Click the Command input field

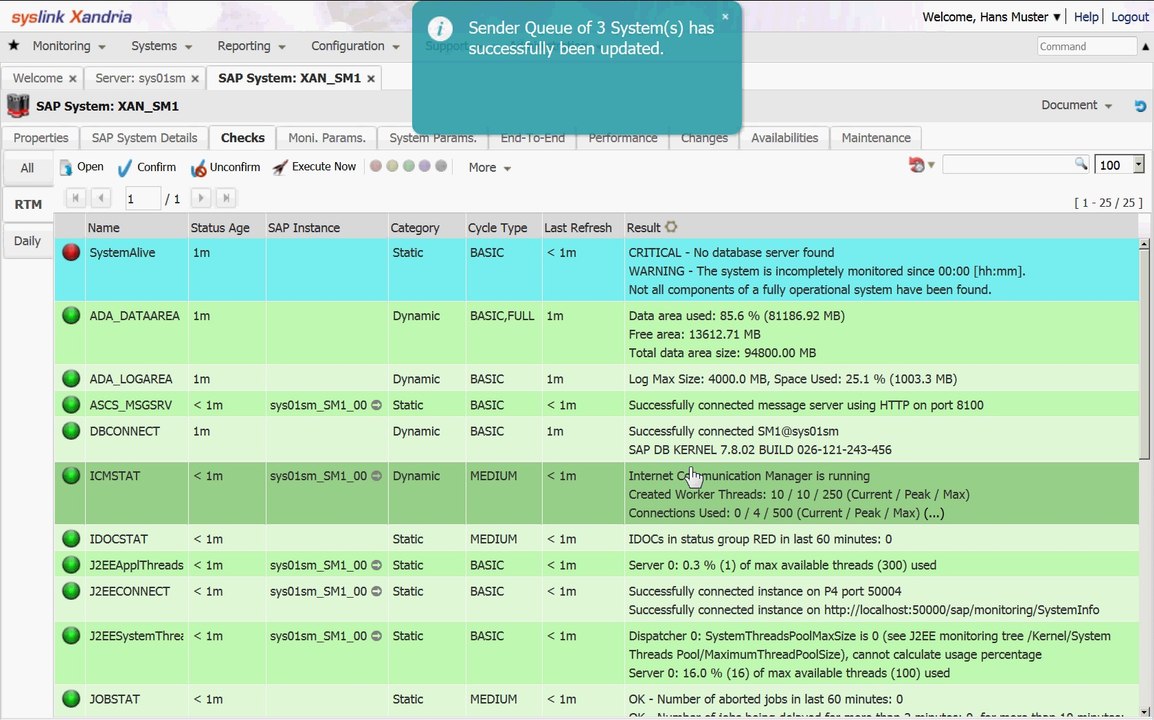1087,46
